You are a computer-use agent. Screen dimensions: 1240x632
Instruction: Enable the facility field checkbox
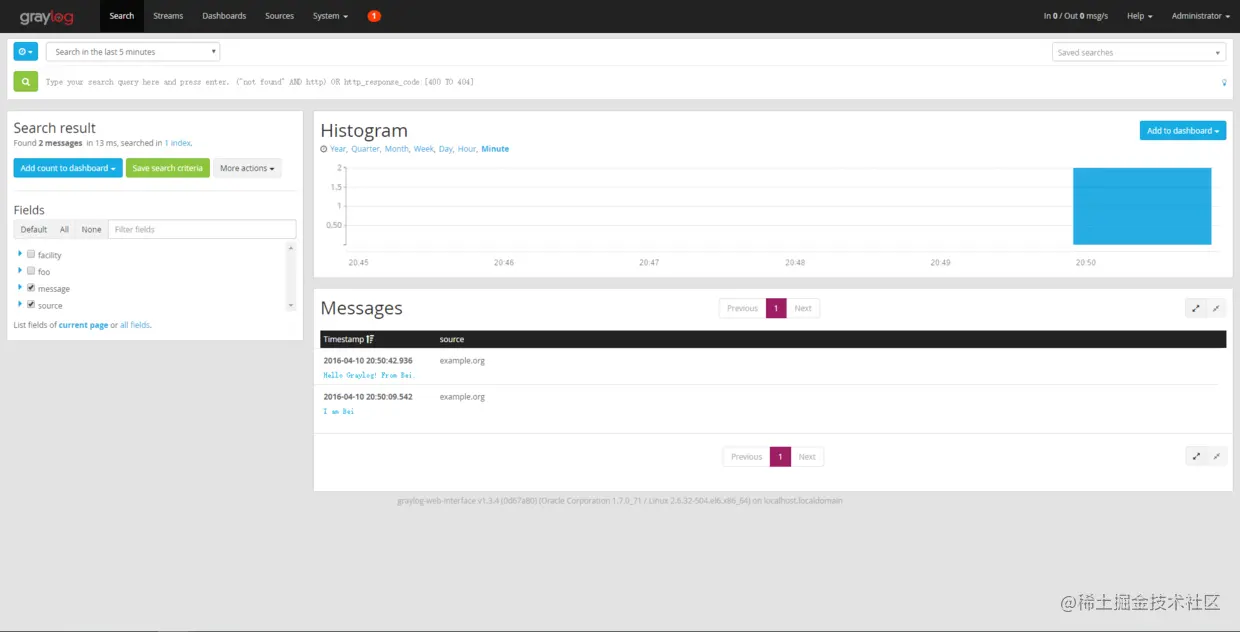tap(31, 254)
